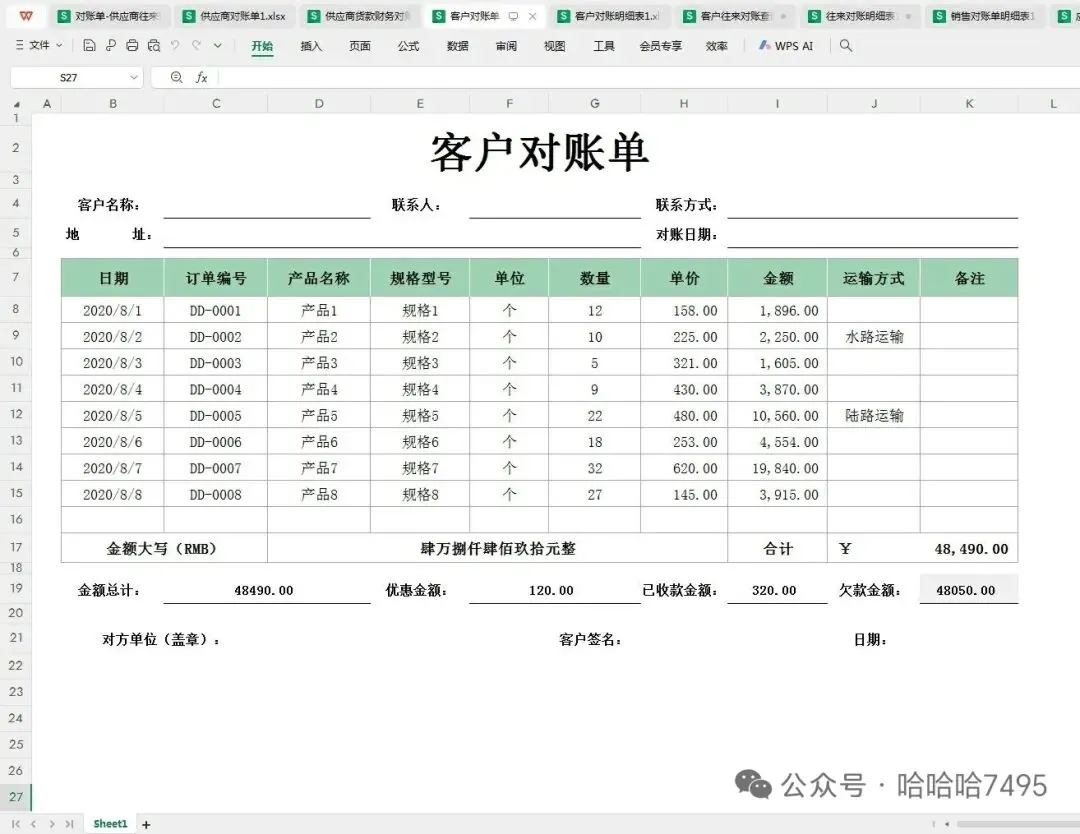Switch to 往来对账明细表 document tab
Viewport: 1080px width, 834px height.
pos(859,16)
